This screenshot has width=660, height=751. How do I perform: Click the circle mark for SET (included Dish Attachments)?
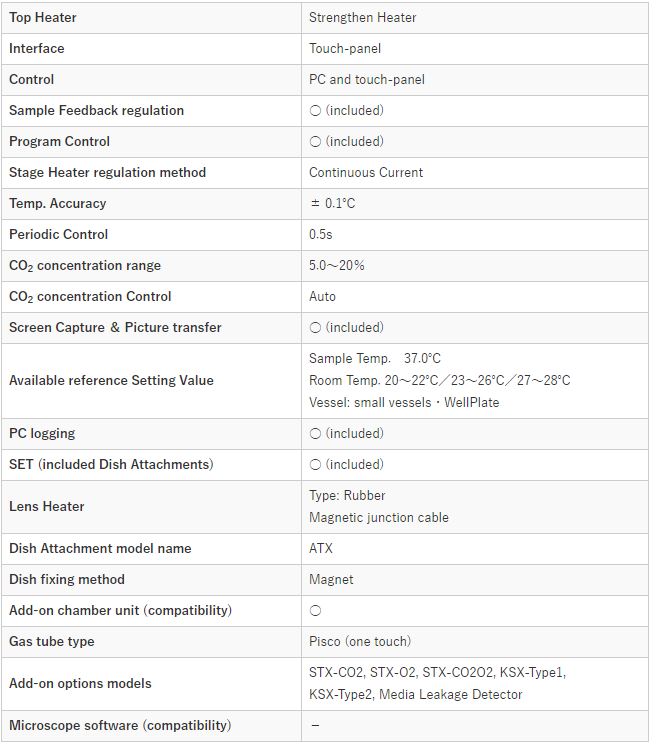pyautogui.click(x=316, y=464)
